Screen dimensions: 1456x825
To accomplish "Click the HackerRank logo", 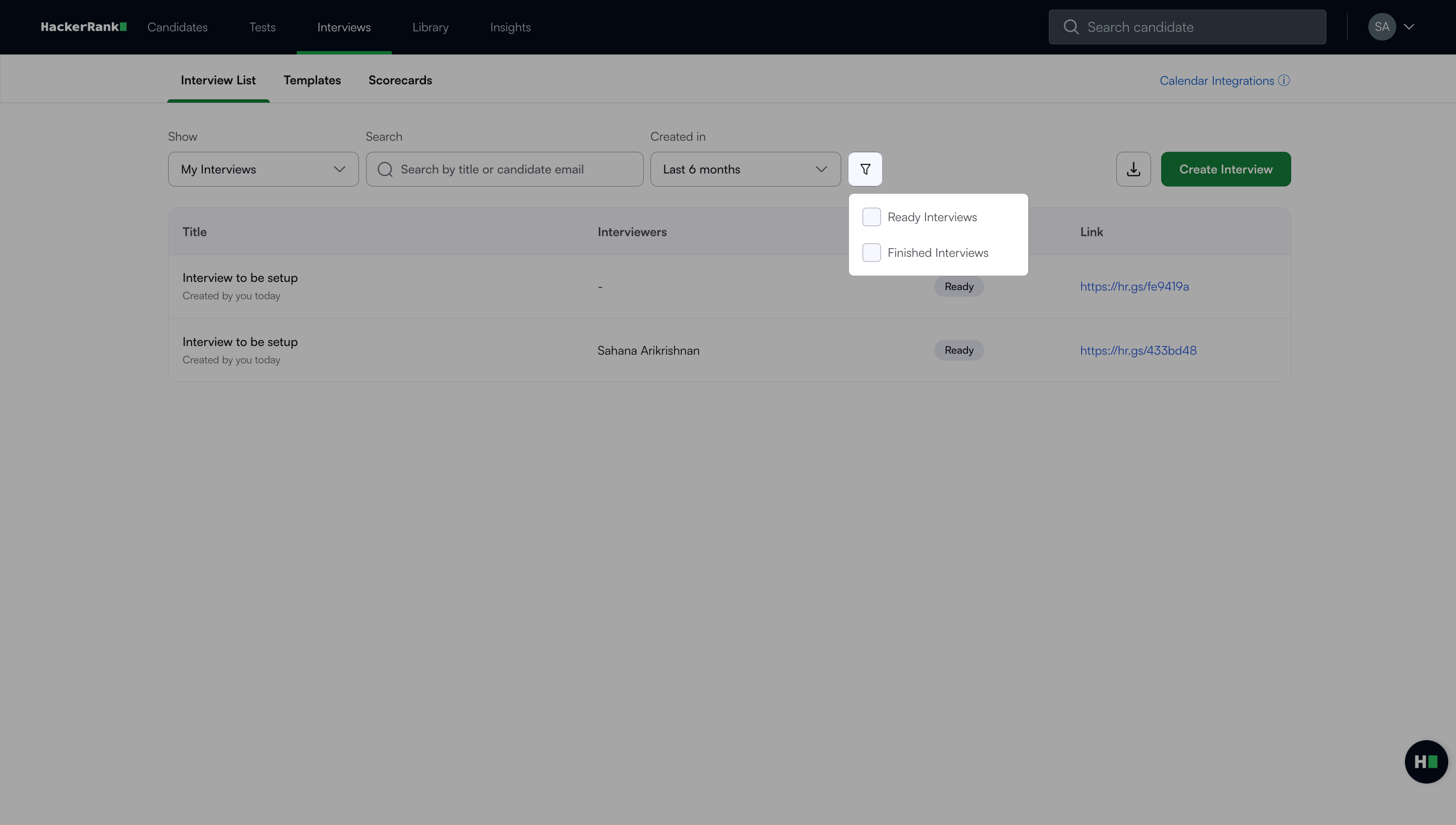I will click(84, 27).
